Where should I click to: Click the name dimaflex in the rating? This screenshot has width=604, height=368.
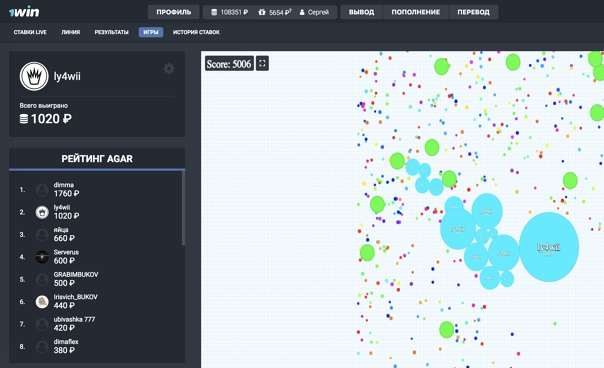(66, 341)
